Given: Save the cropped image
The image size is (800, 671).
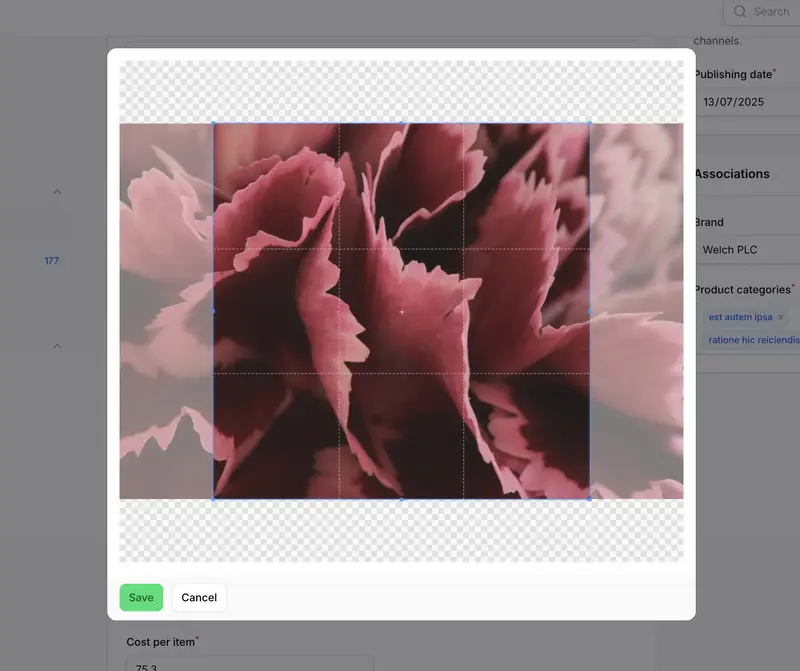Looking at the screenshot, I should (x=141, y=597).
